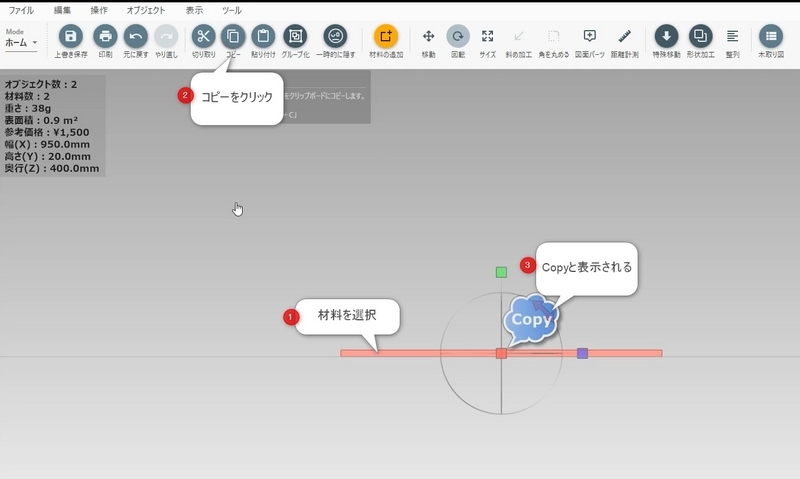Click the 高さ(Y) : 20.0mm text
Image resolution: width=800 pixels, height=479 pixels.
click(47, 157)
